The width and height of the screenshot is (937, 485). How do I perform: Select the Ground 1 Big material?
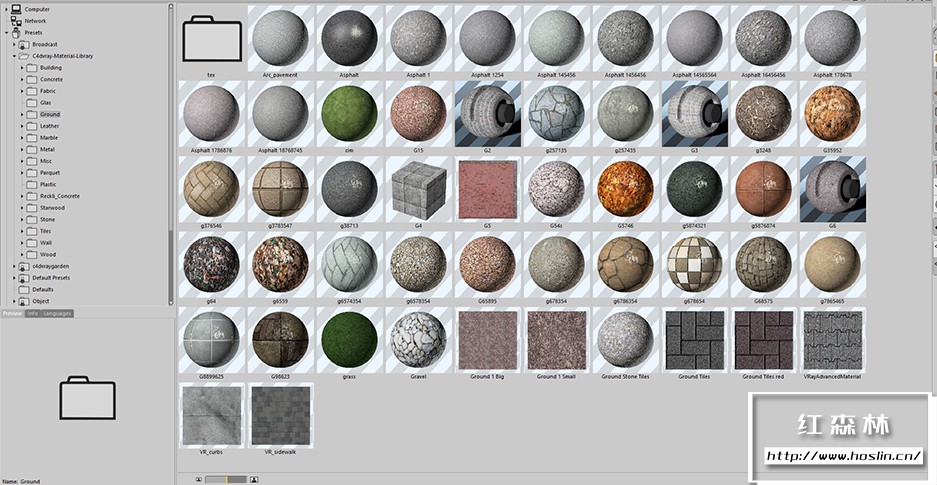point(487,340)
